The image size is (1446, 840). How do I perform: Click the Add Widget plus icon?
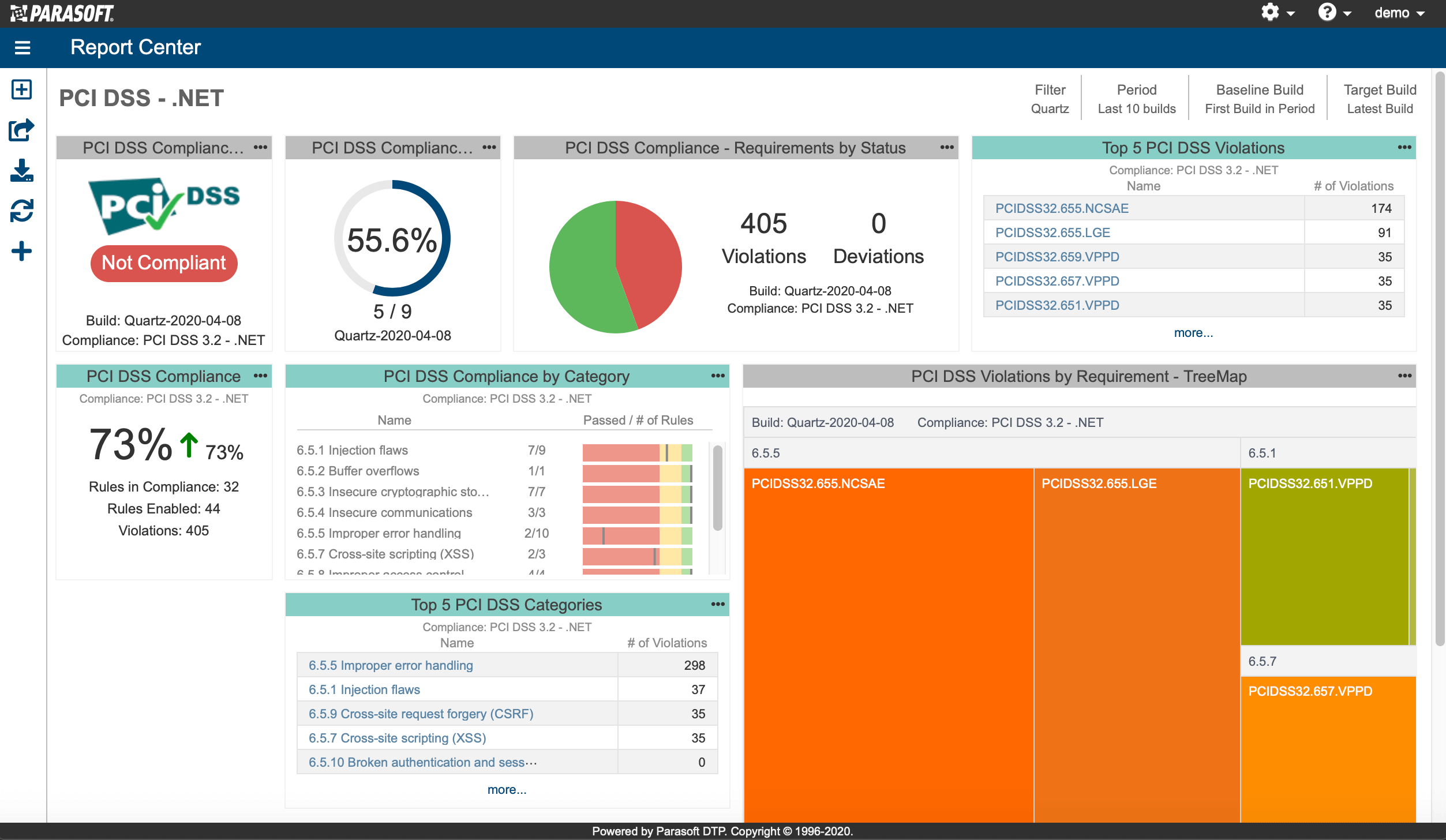22,251
